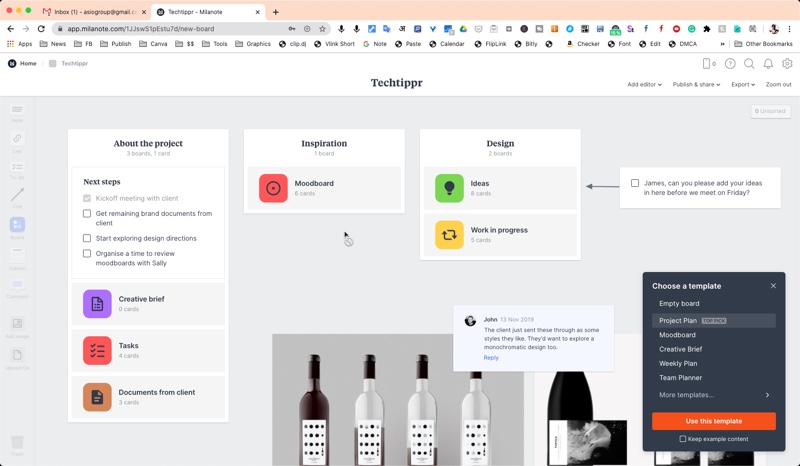Open the Export dropdown
Screen dimensions: 800x466
point(743,84)
